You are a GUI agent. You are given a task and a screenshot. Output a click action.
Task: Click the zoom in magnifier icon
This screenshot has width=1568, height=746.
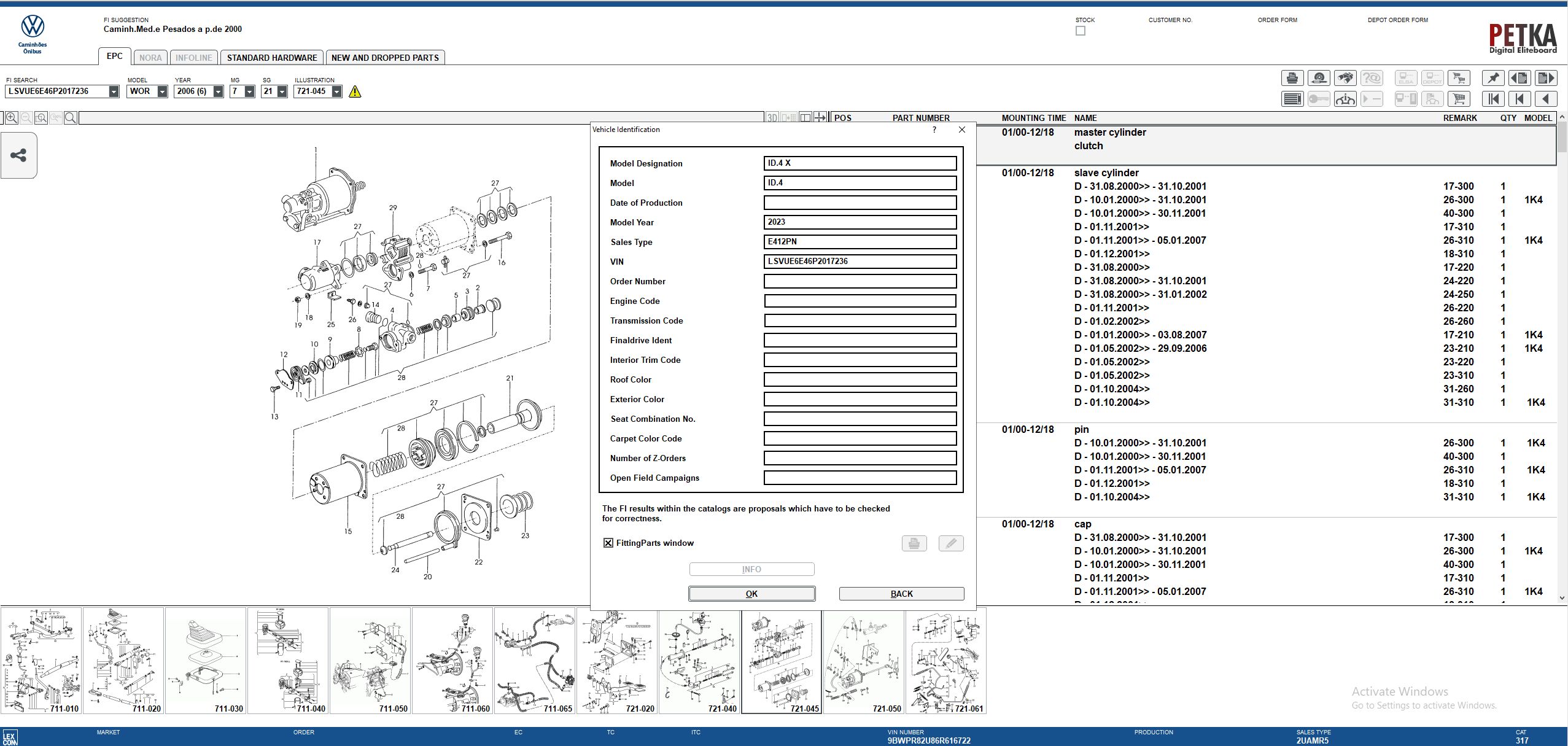(x=11, y=118)
